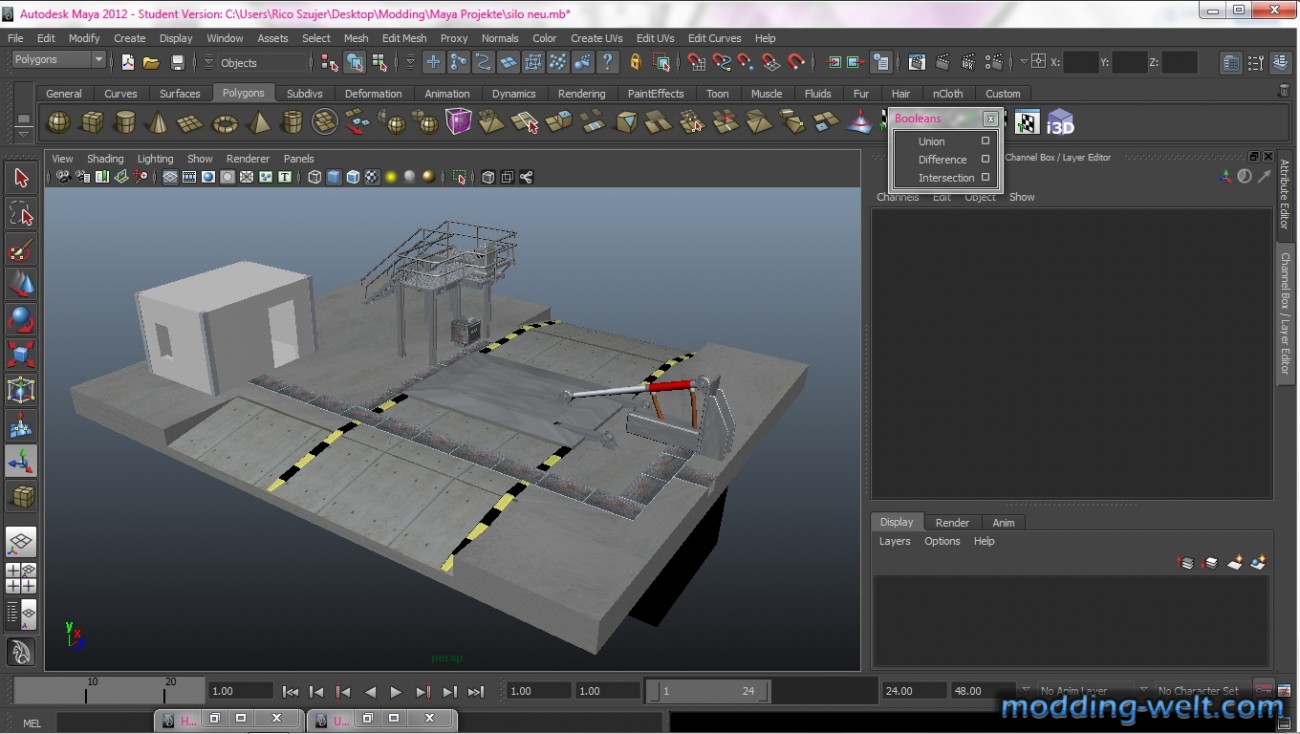Create polygon torus from shelf
Viewport: 1300px width, 734px height.
click(x=226, y=123)
